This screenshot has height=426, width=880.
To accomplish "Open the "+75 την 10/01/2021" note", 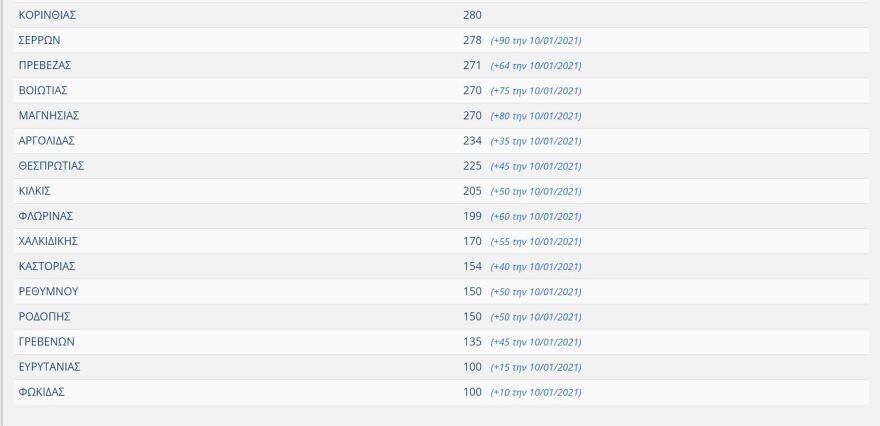I will pos(536,91).
